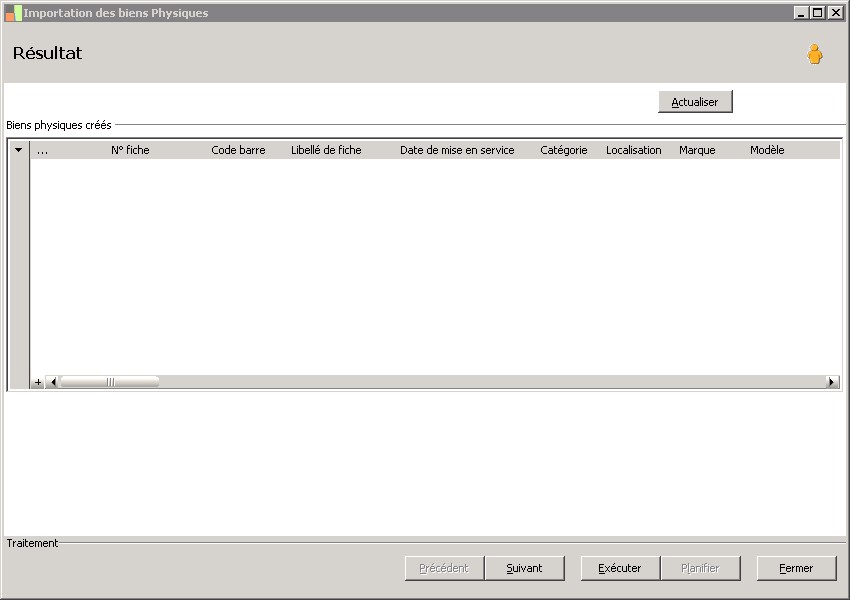Sort by the Code barre column
Screen dimensions: 850x600
[x=238, y=150]
